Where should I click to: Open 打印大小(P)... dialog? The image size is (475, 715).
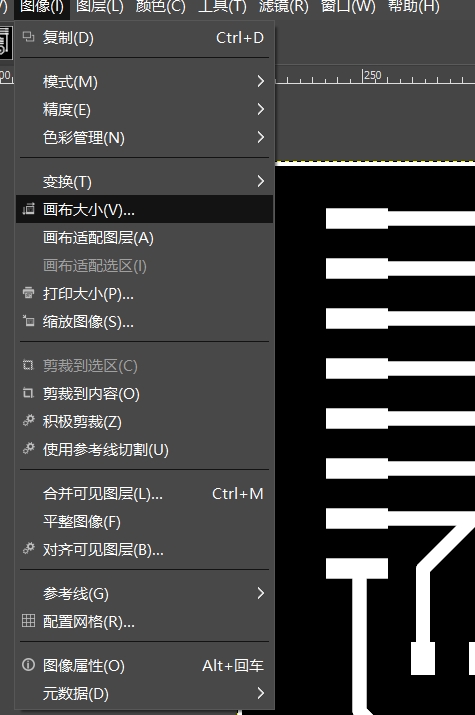[x=144, y=294]
